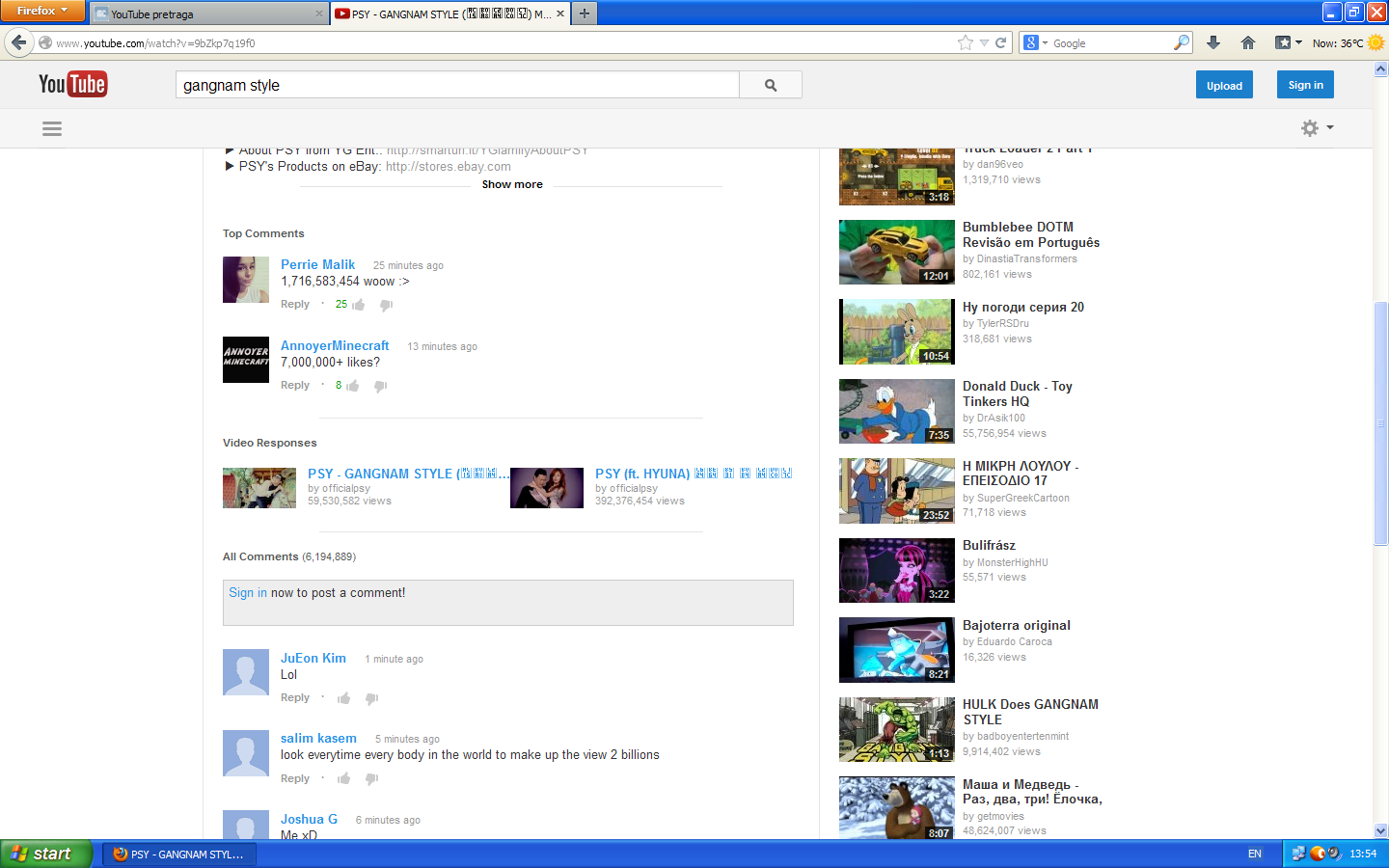1389x868 pixels.
Task: Open Donald Duck Toy Tinkers thumbnail
Action: click(x=897, y=412)
